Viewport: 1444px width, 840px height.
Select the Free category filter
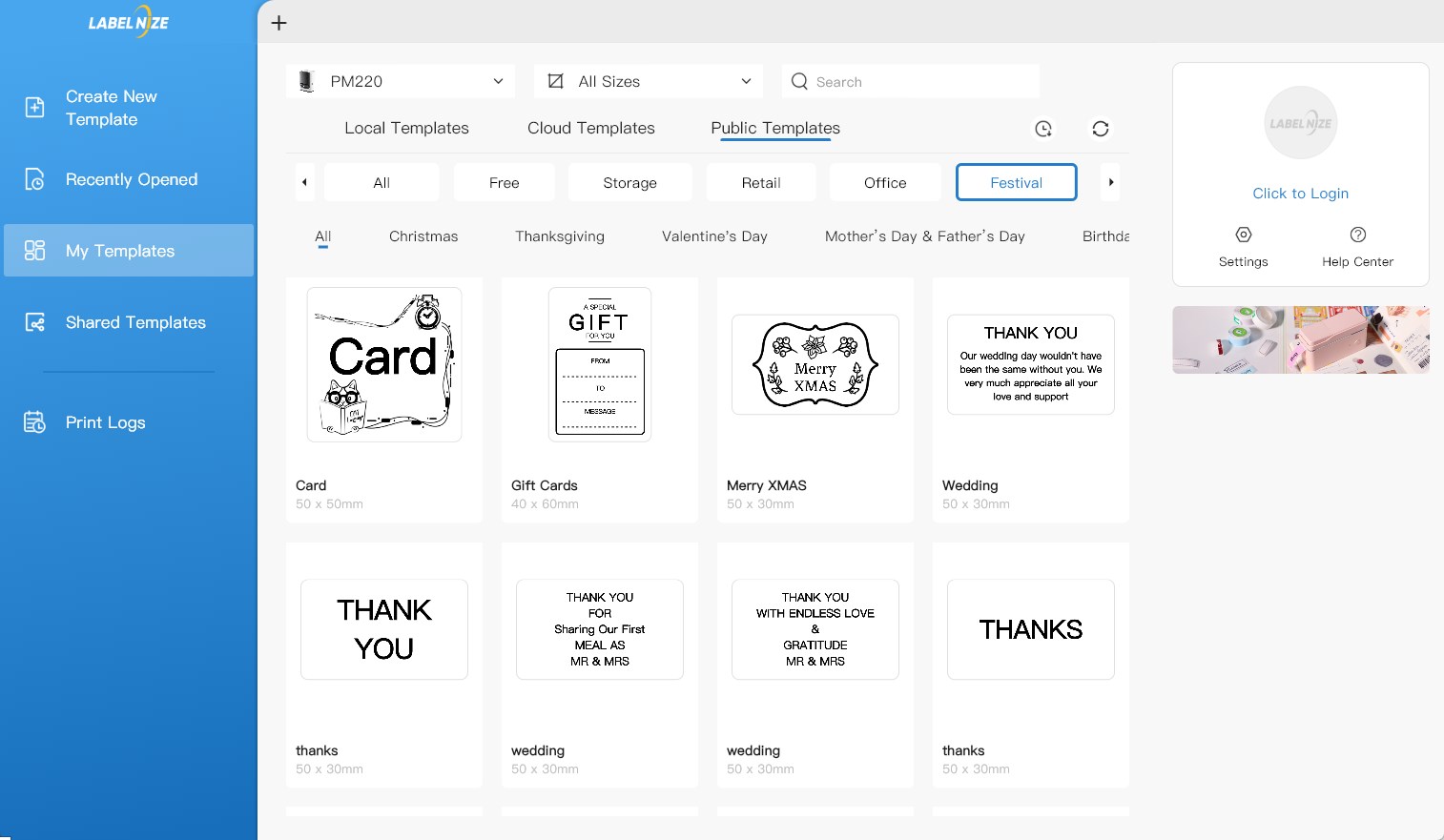505,182
